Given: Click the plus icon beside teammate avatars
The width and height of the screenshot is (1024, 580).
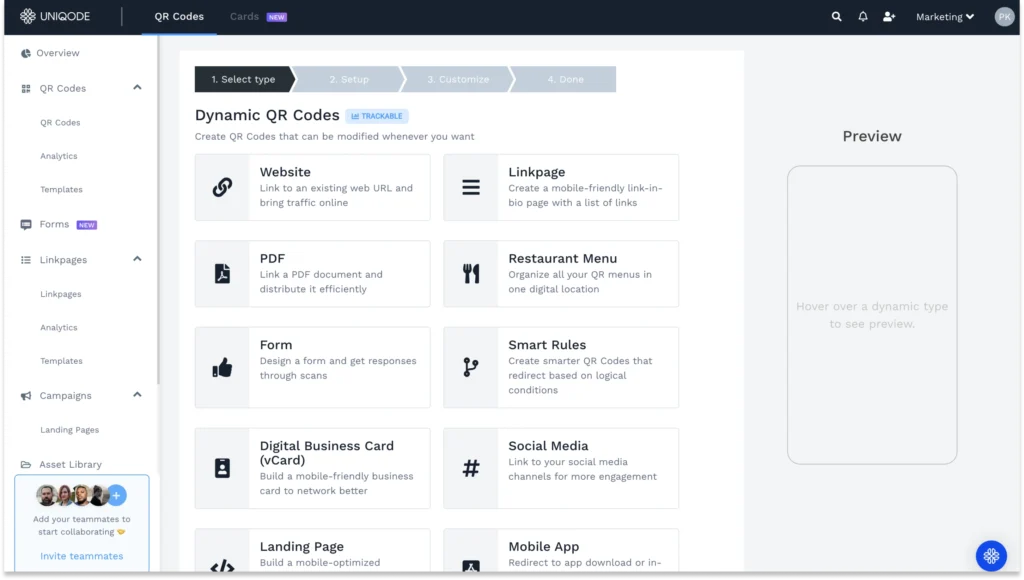Looking at the screenshot, I should (x=116, y=496).
